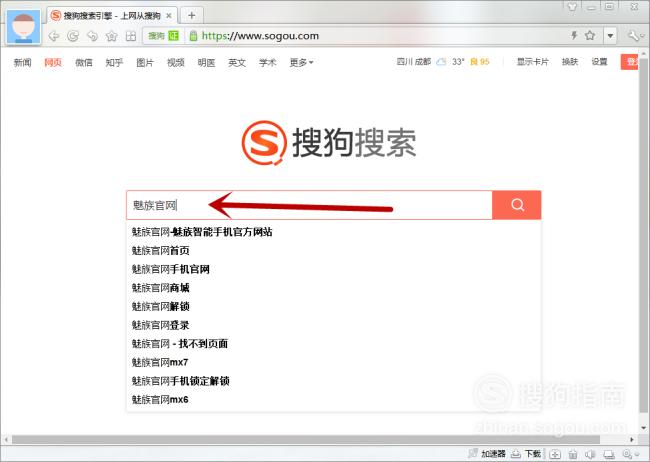Open the favorites star in navigation bar

tap(112, 36)
